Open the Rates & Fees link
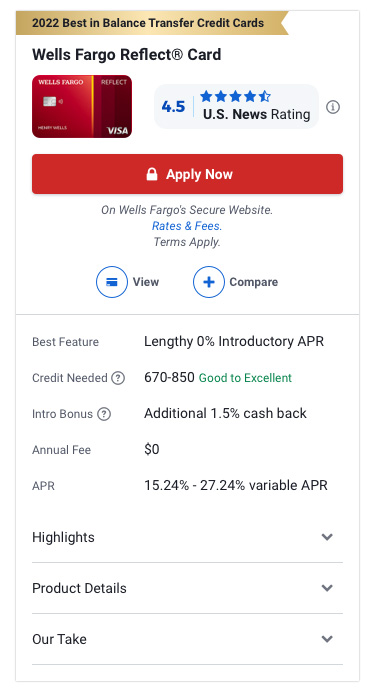 point(187,226)
